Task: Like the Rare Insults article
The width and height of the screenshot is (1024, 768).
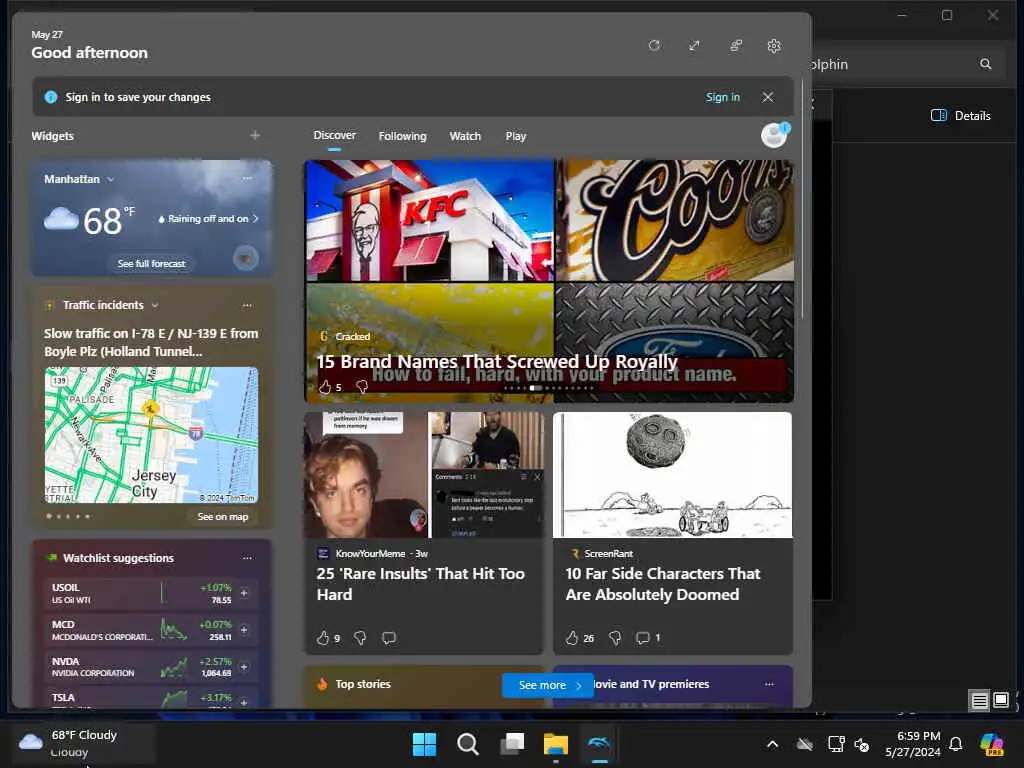Action: (323, 638)
